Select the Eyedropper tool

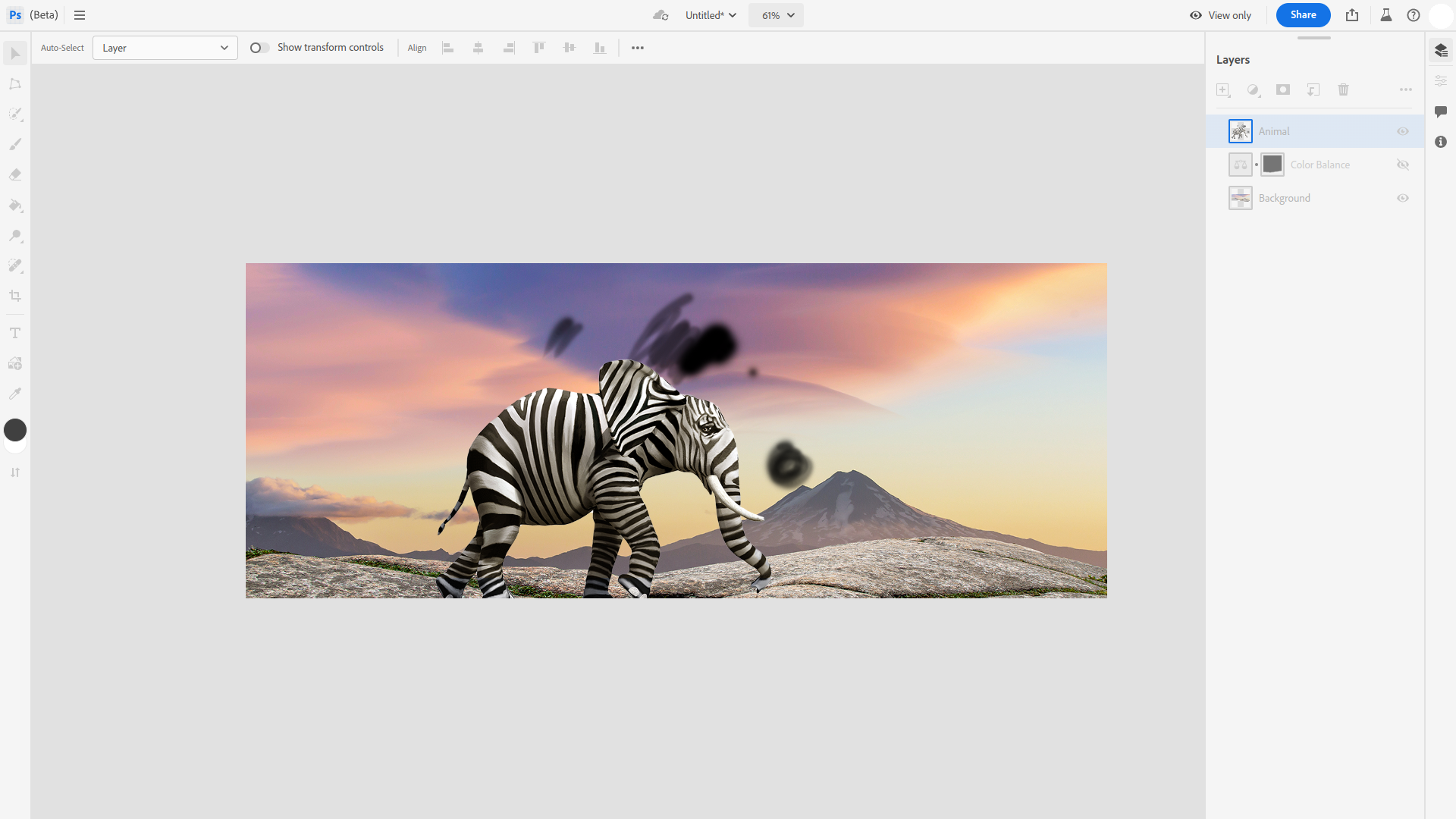[x=15, y=394]
